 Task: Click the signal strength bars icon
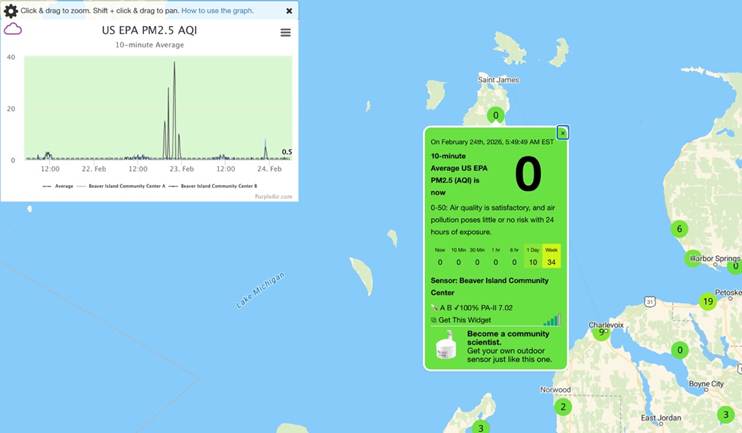pyautogui.click(x=551, y=320)
